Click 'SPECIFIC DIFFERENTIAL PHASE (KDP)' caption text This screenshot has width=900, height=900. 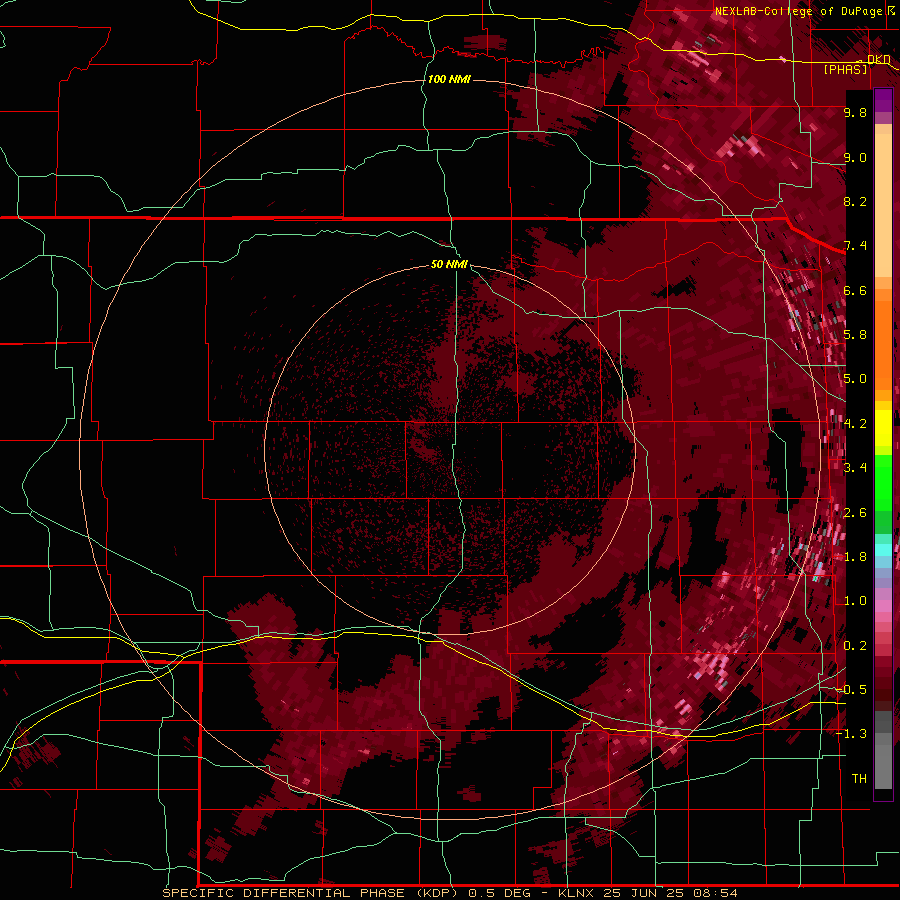[310, 893]
